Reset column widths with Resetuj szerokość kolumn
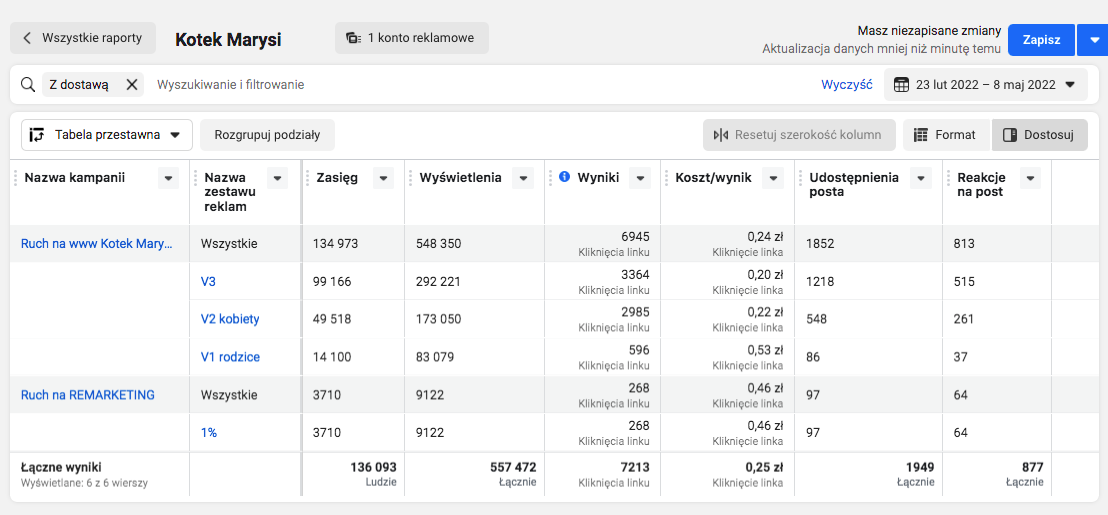Image resolution: width=1108 pixels, height=515 pixels. [798, 135]
